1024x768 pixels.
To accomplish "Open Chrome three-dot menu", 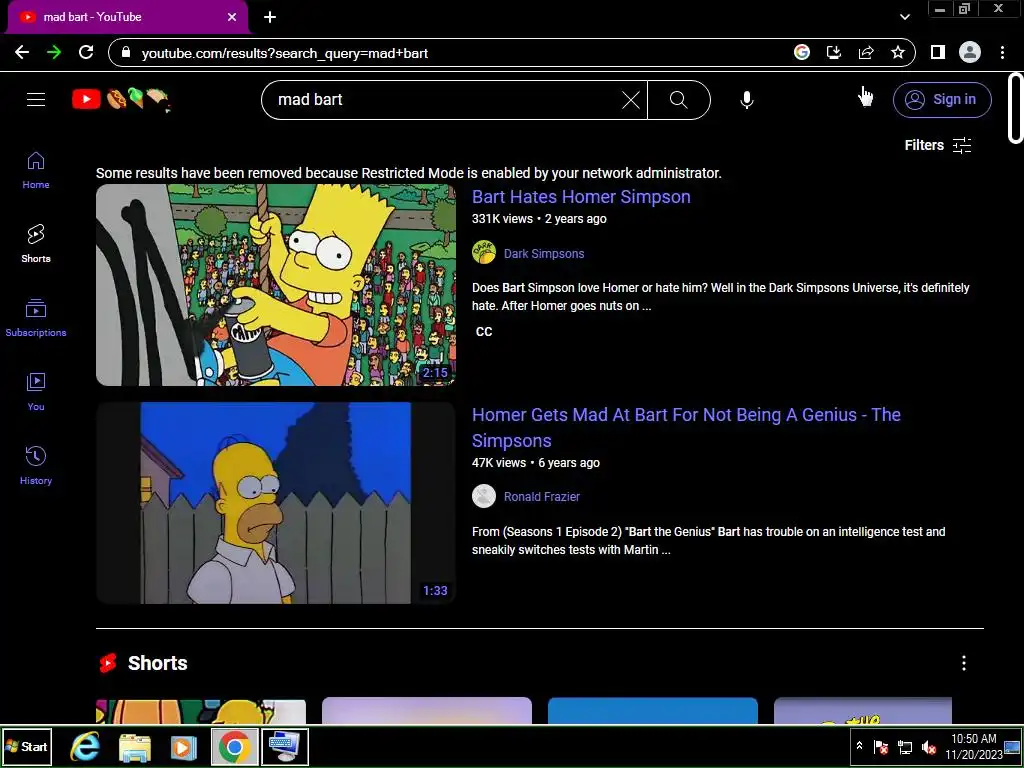I will click(1002, 53).
